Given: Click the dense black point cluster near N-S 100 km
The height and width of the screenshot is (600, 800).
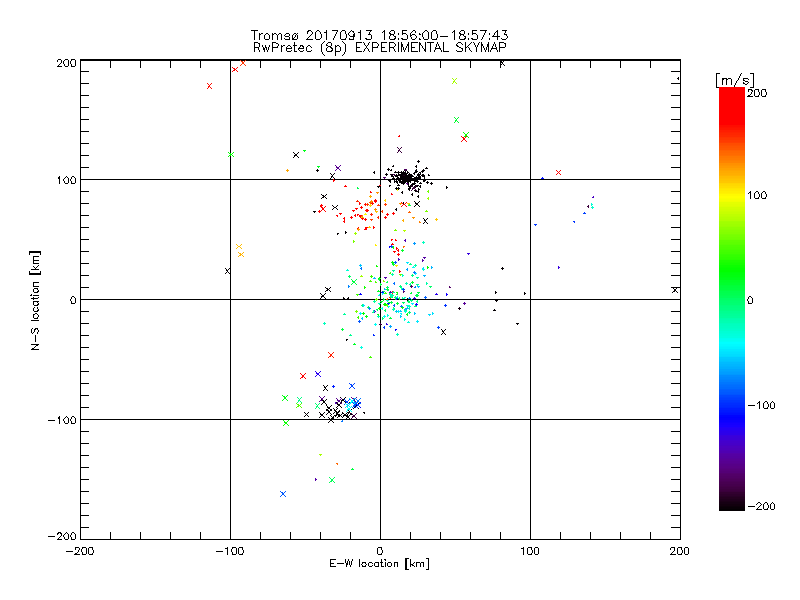Looking at the screenshot, I should [406, 178].
